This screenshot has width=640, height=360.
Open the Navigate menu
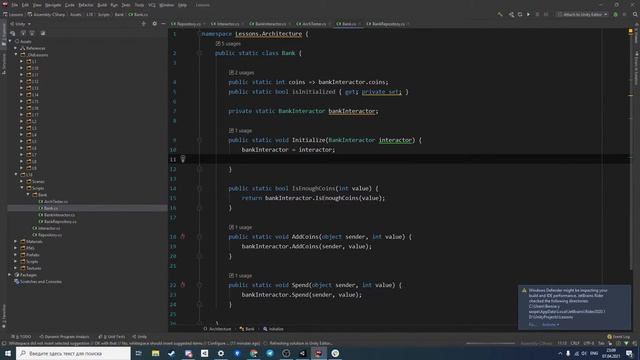(x=53, y=5)
